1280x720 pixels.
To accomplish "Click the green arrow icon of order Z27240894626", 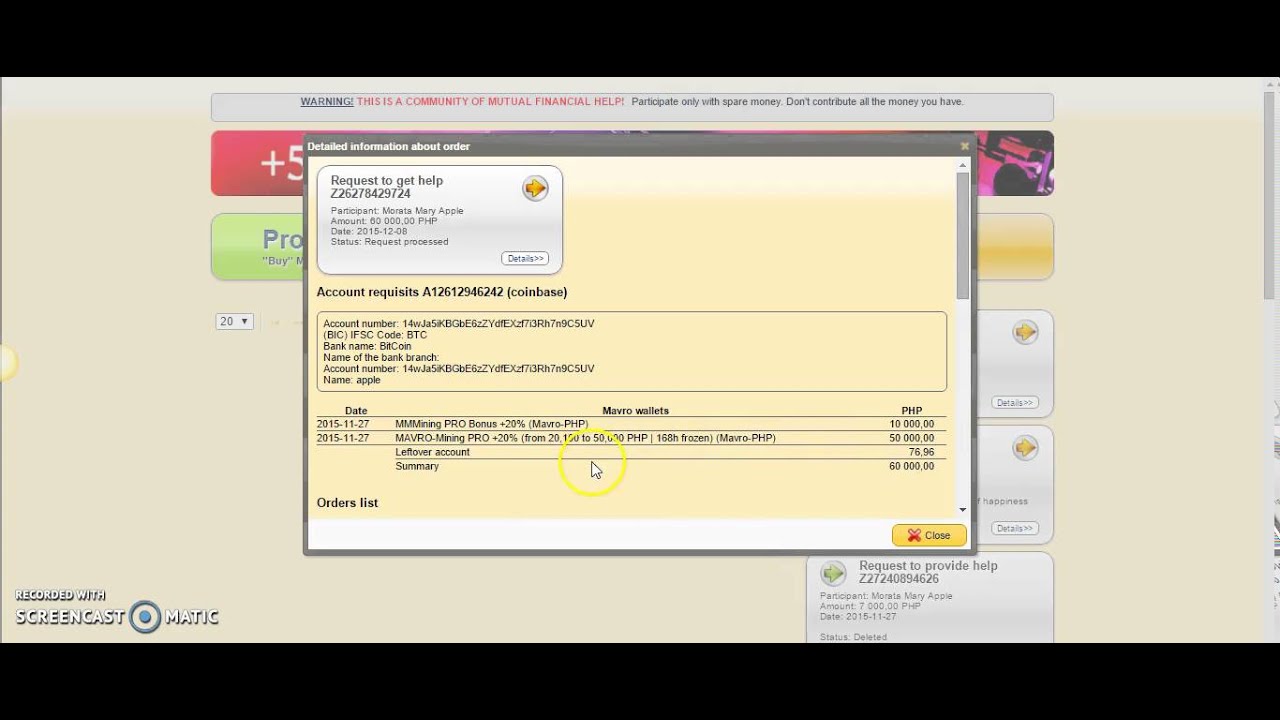I will pos(833,573).
